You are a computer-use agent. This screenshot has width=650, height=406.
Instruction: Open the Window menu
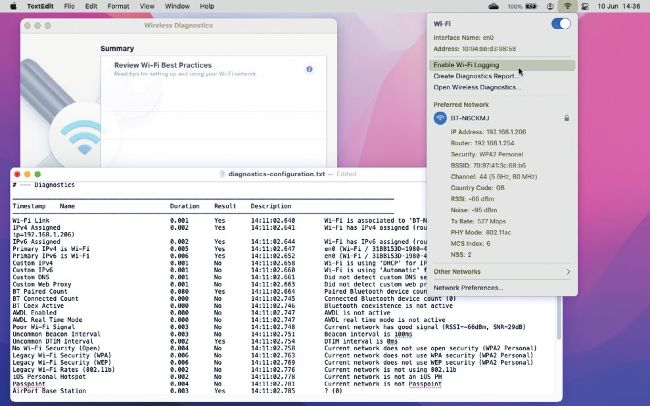177,6
